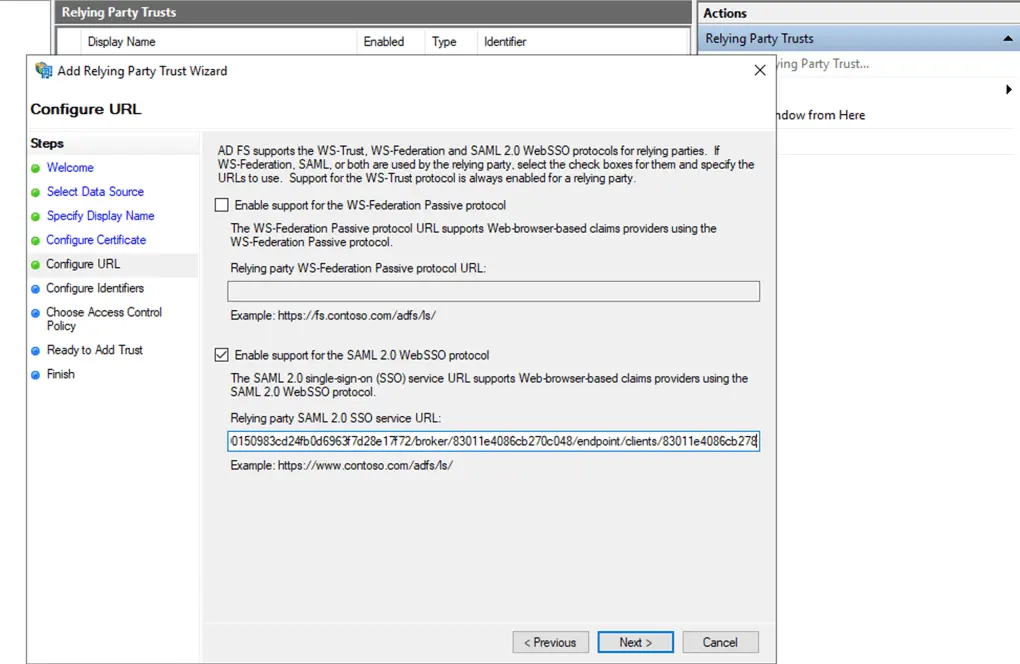
Task: Click the wizard icon in title bar
Action: tap(43, 71)
